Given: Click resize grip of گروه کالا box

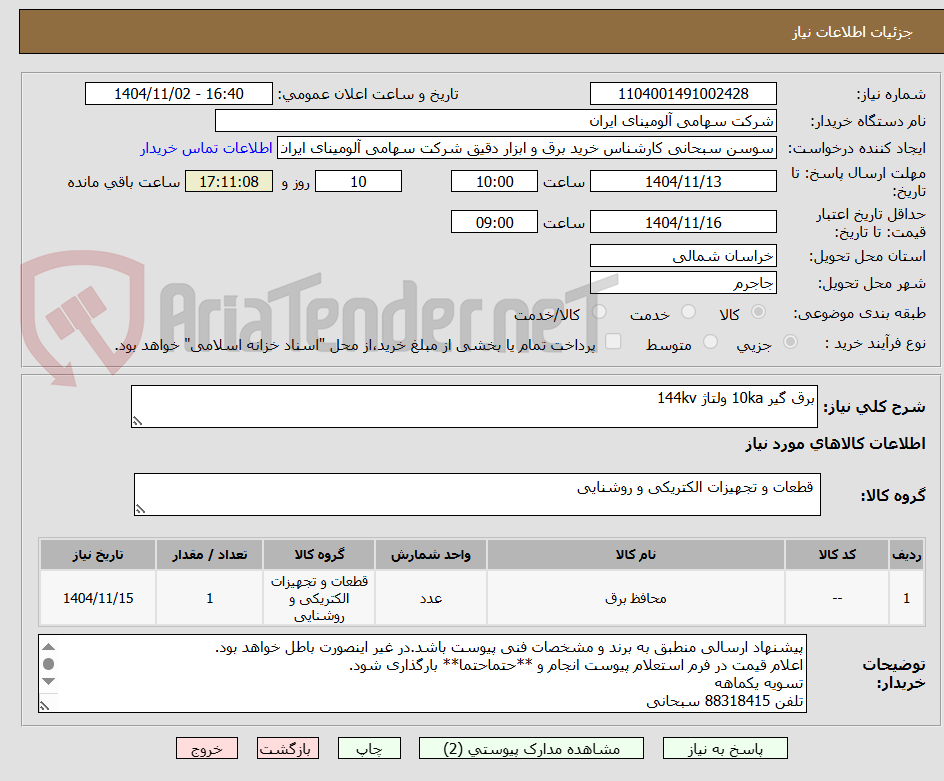Looking at the screenshot, I should click(140, 509).
